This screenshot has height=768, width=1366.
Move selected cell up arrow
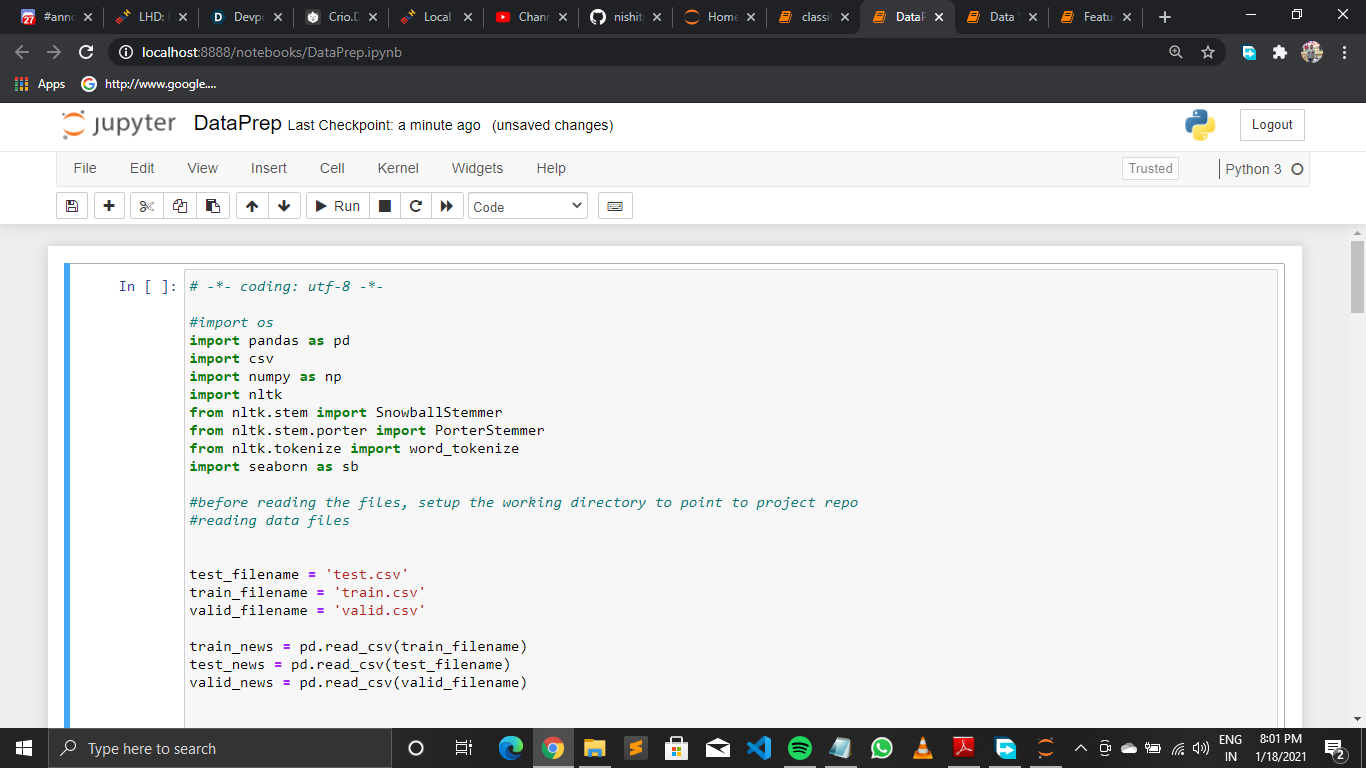tap(252, 206)
